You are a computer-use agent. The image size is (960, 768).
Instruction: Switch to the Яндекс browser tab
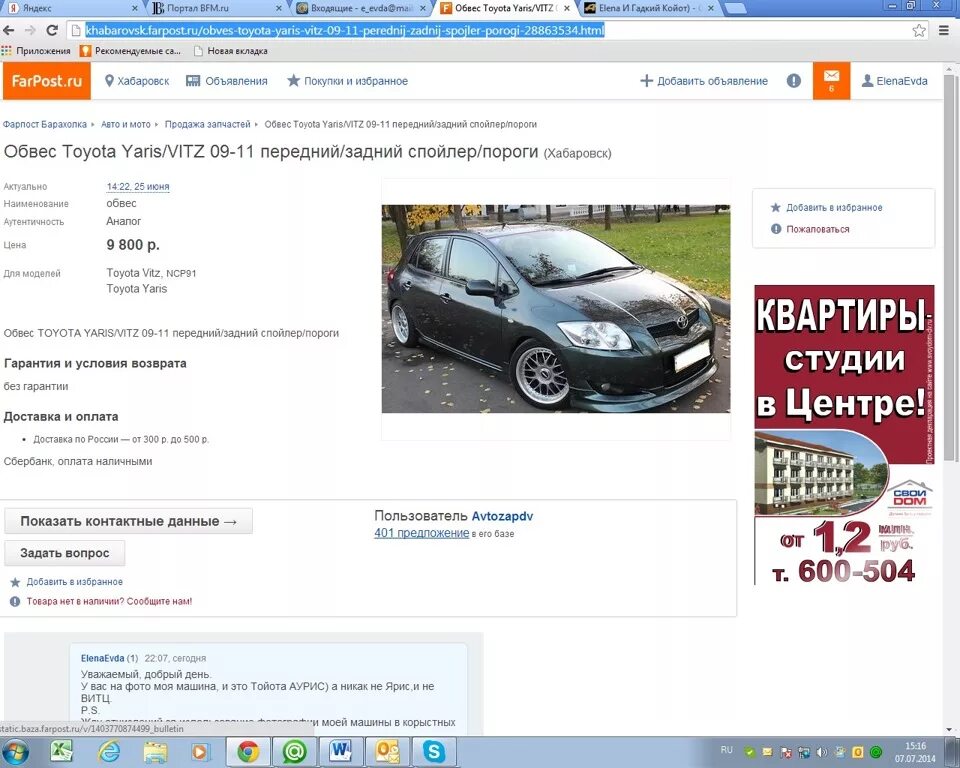pyautogui.click(x=70, y=9)
